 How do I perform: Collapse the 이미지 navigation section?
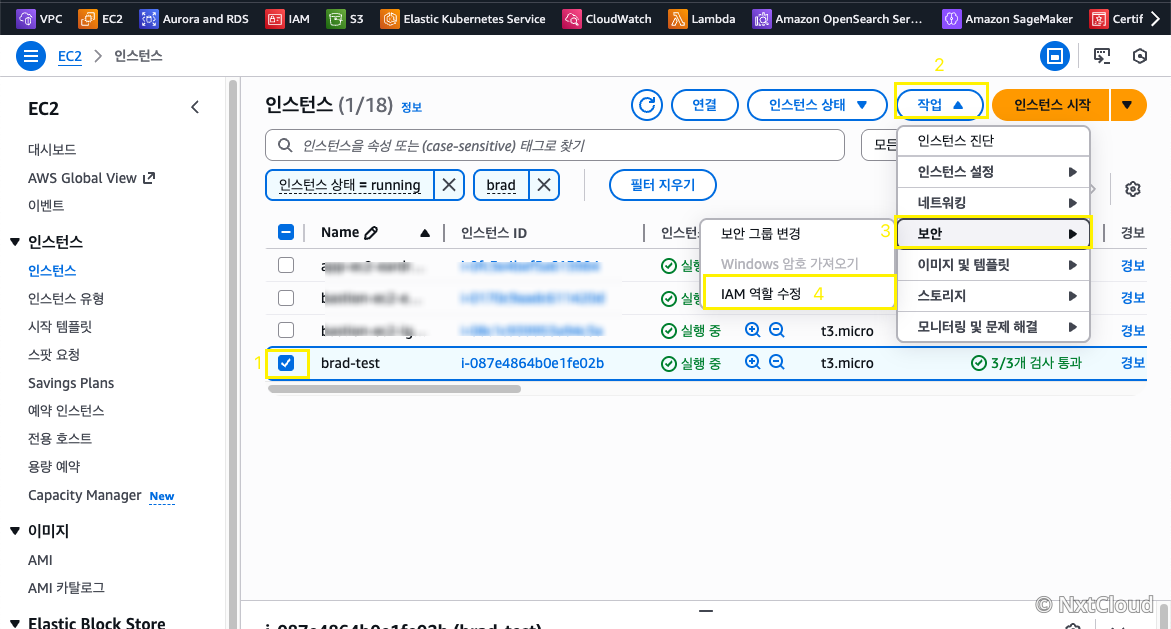pos(15,531)
